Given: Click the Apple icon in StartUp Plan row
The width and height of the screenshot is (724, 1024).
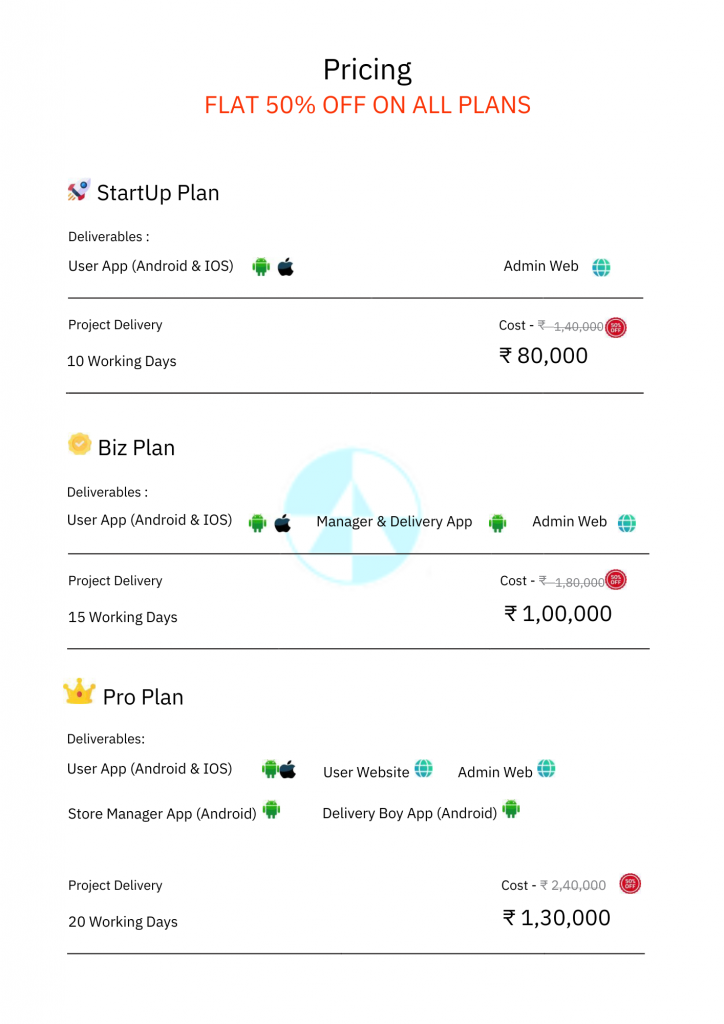Looking at the screenshot, I should pos(286,267).
